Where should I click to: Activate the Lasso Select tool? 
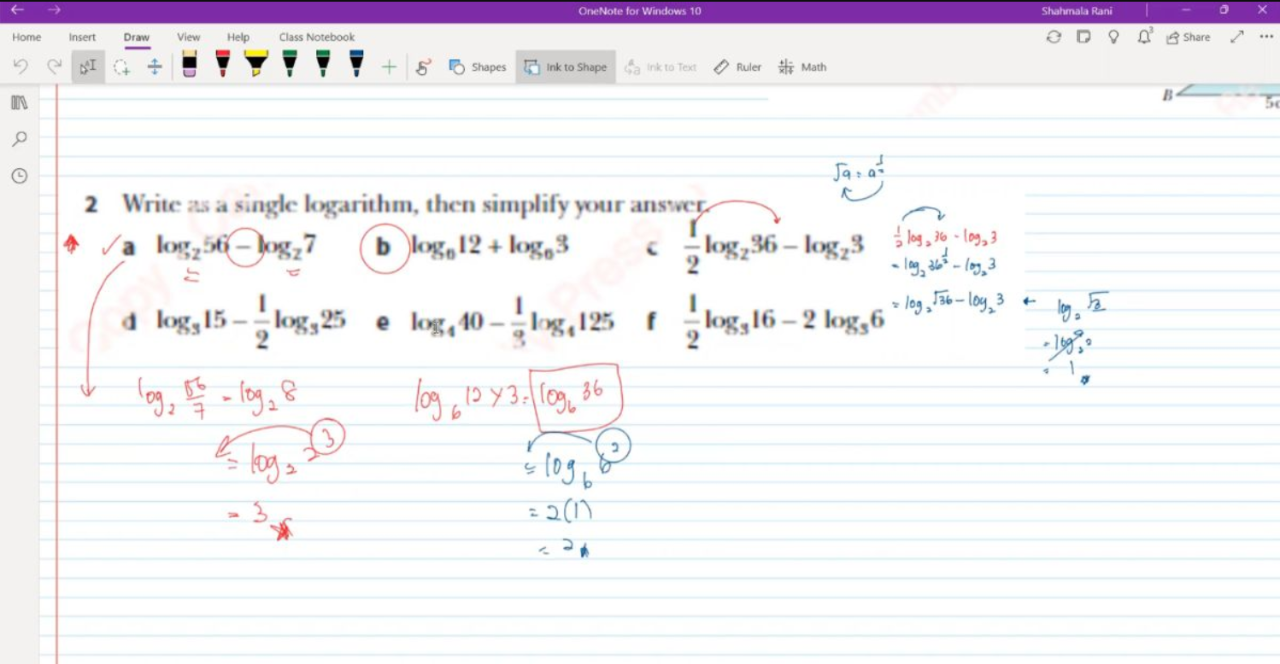click(121, 67)
